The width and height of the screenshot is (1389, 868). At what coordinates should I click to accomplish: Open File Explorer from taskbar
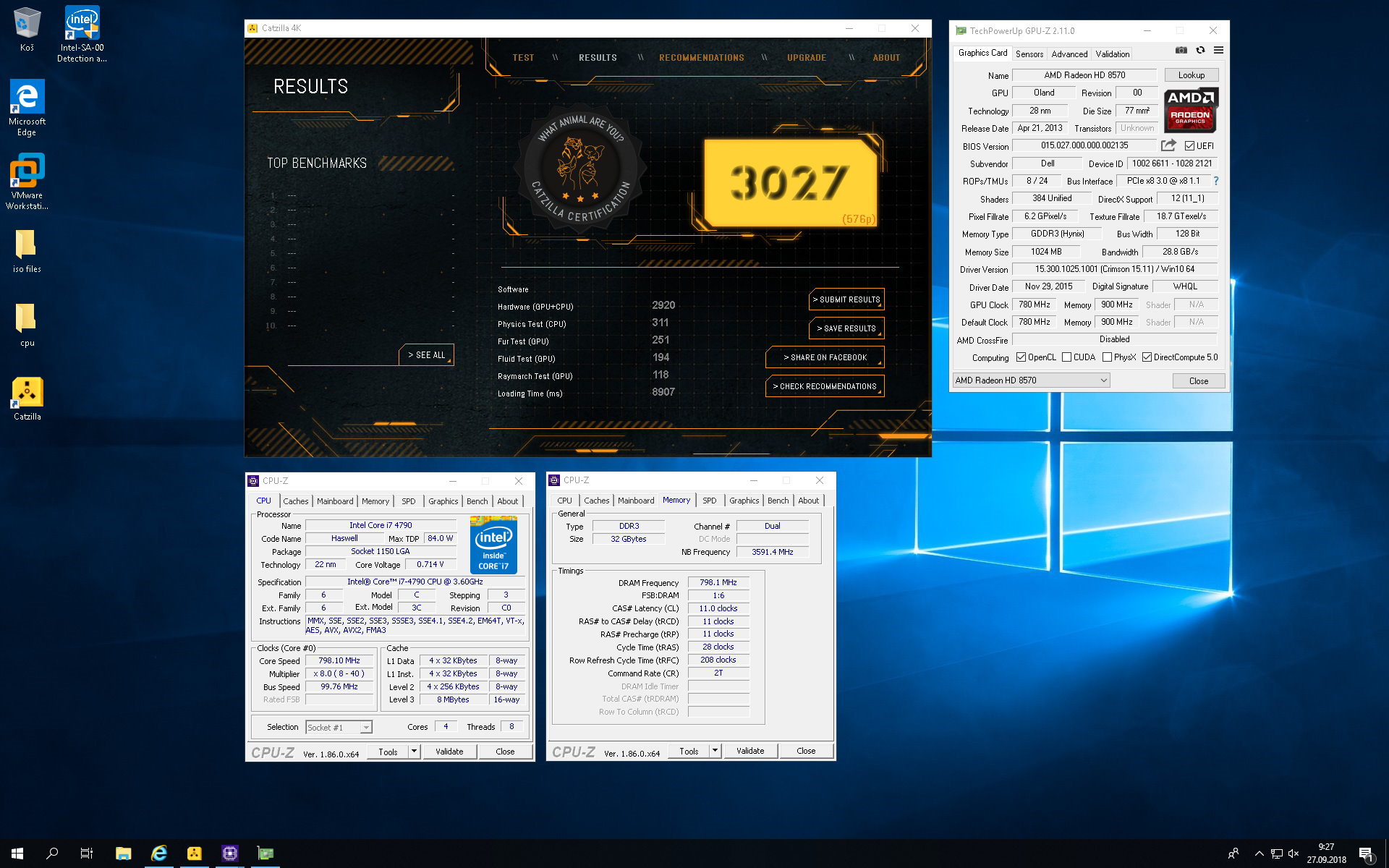(x=123, y=854)
